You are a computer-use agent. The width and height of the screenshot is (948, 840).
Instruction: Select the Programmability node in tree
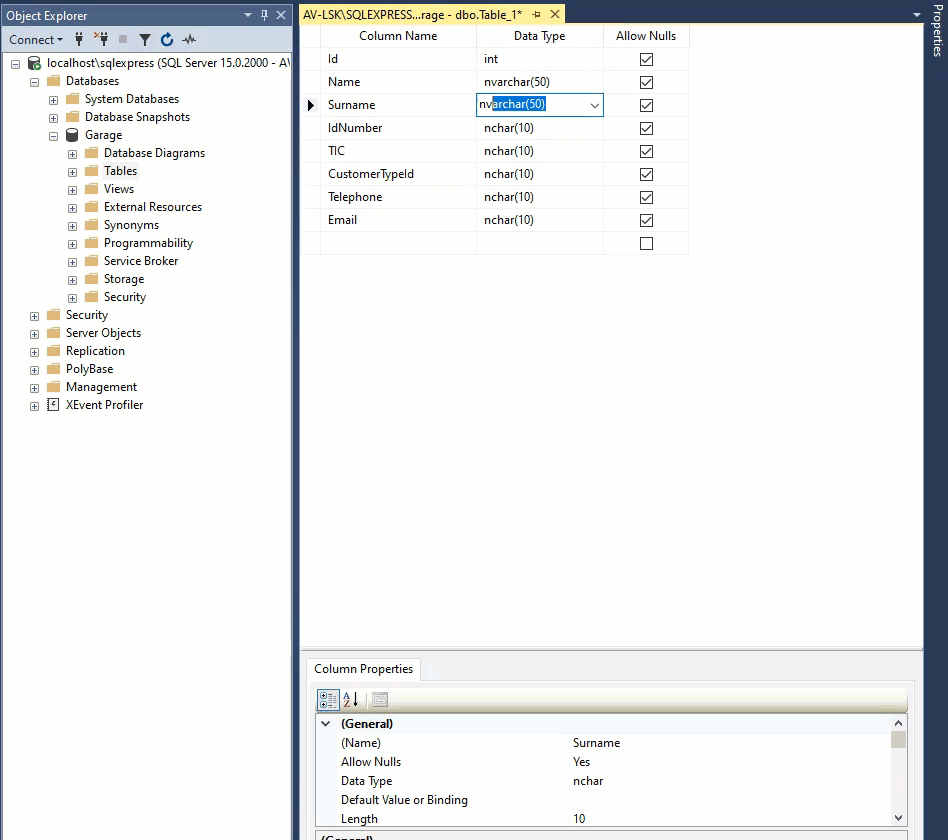148,243
